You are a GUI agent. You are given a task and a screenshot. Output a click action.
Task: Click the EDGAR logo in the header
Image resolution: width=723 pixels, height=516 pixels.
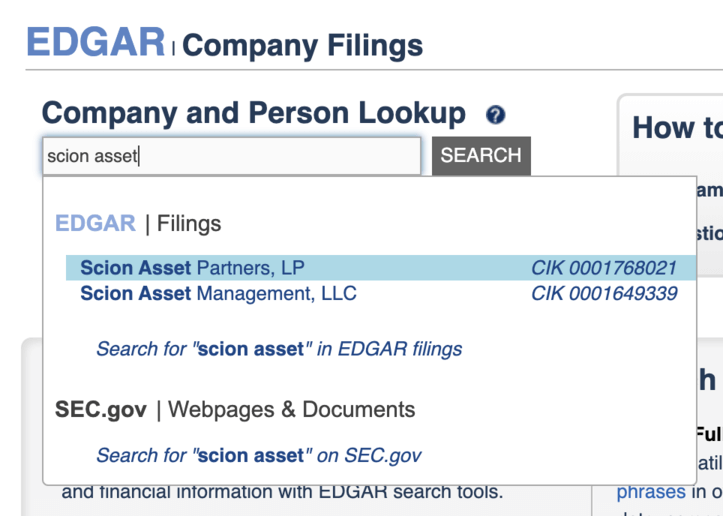(x=96, y=42)
